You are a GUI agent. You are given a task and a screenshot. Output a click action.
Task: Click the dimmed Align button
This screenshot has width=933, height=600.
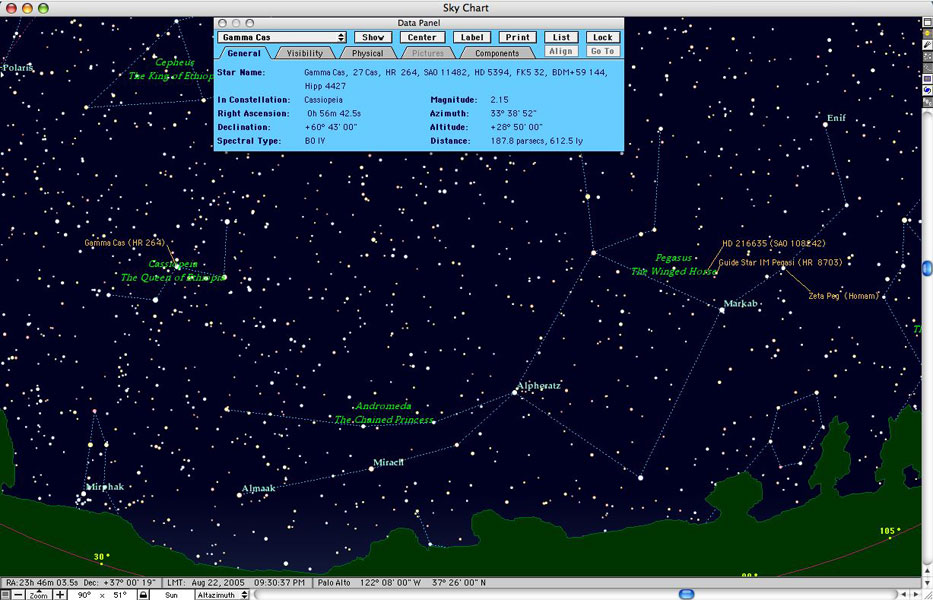click(x=561, y=51)
